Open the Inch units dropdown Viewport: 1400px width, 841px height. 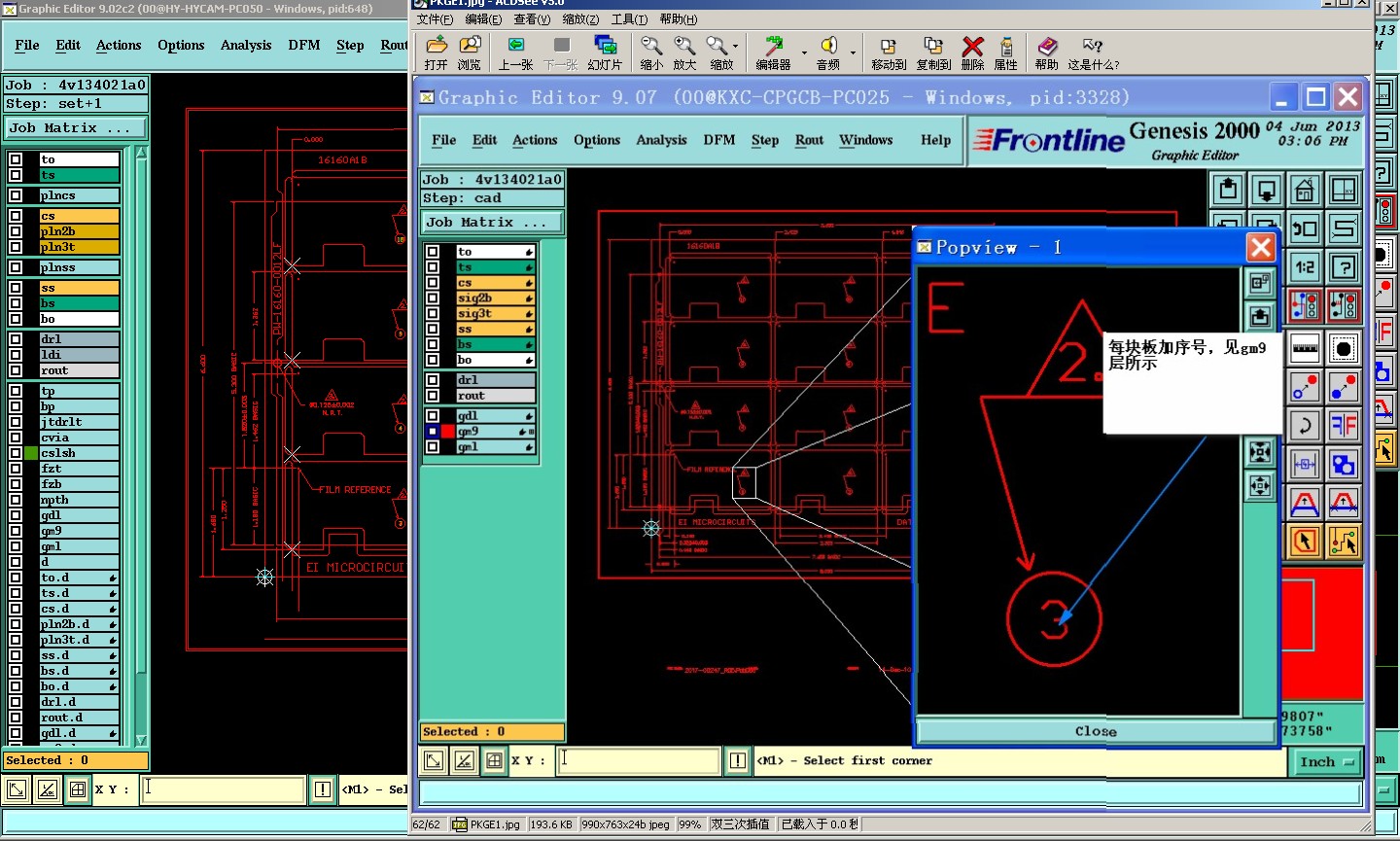click(x=1326, y=761)
